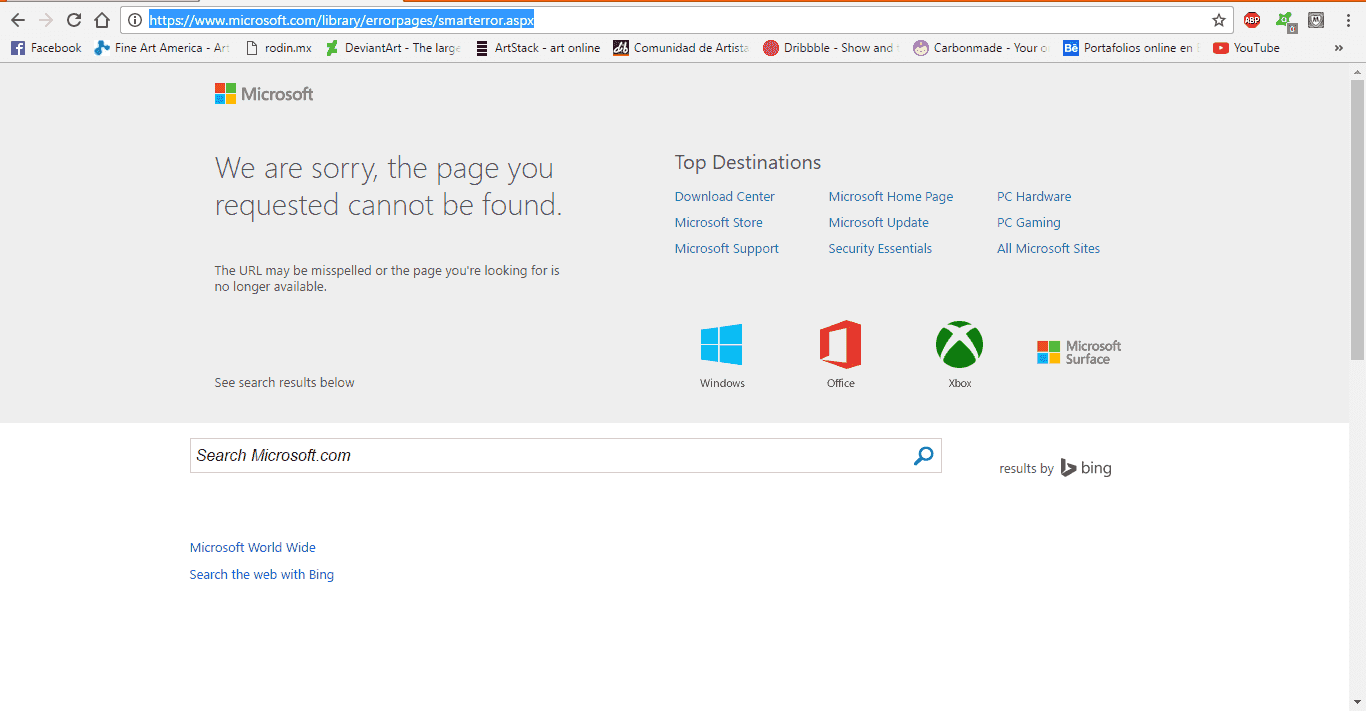Screen dimensions: 1366x711
Task: Click the scrollbar down arrow
Action: 1357,702
